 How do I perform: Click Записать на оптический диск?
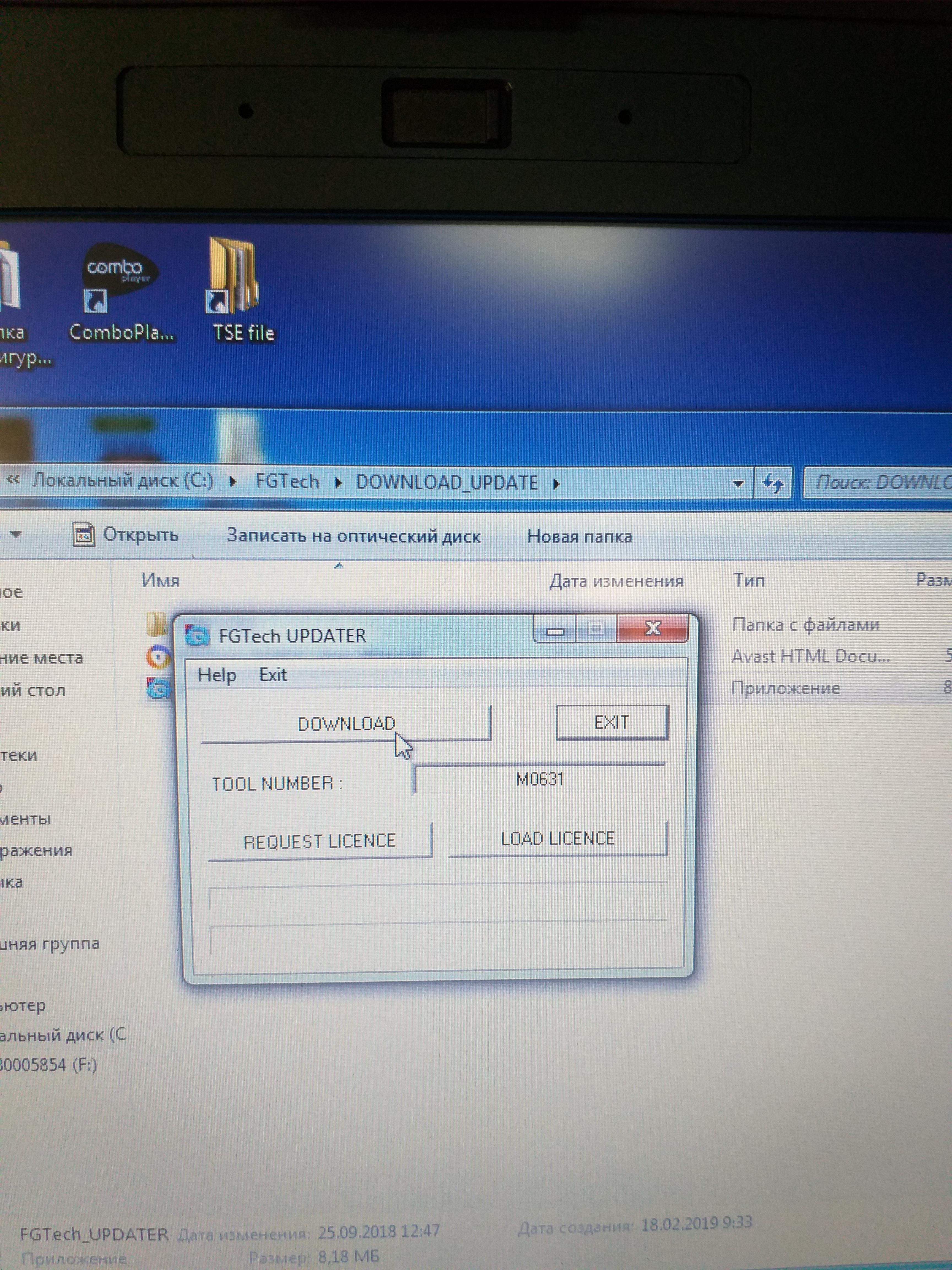pyautogui.click(x=353, y=536)
